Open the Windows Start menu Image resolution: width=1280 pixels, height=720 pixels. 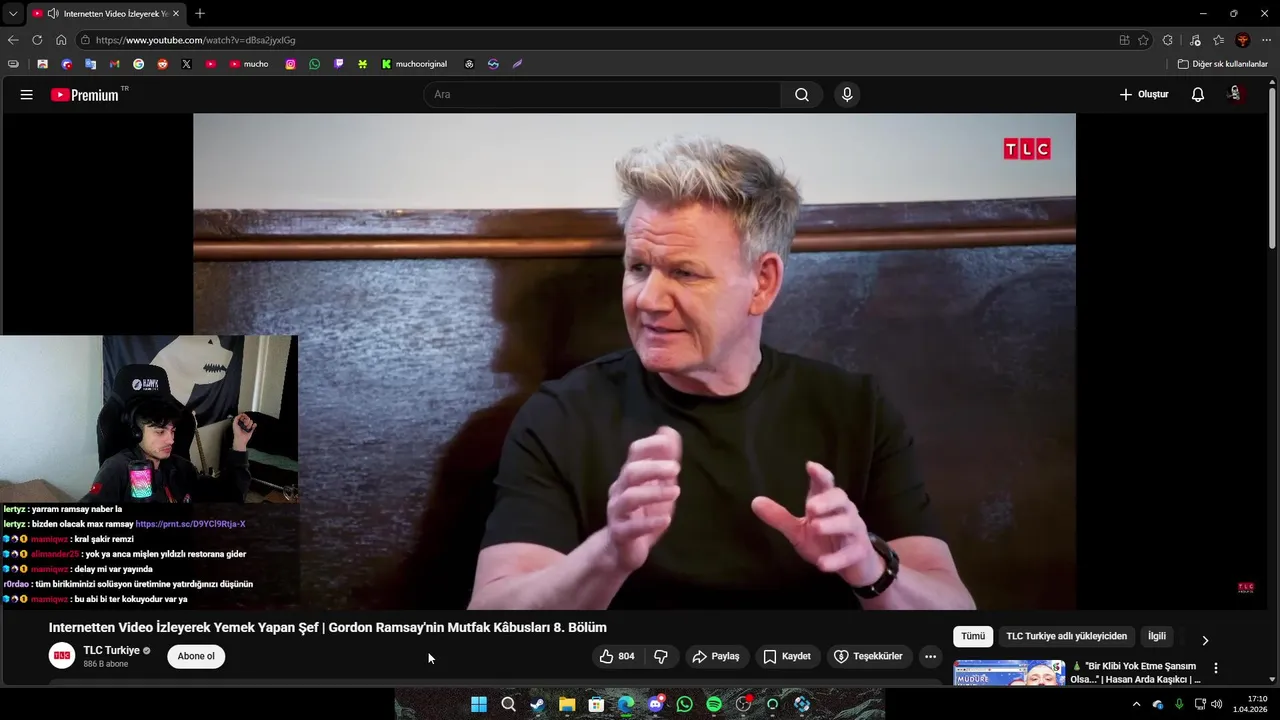tap(479, 704)
